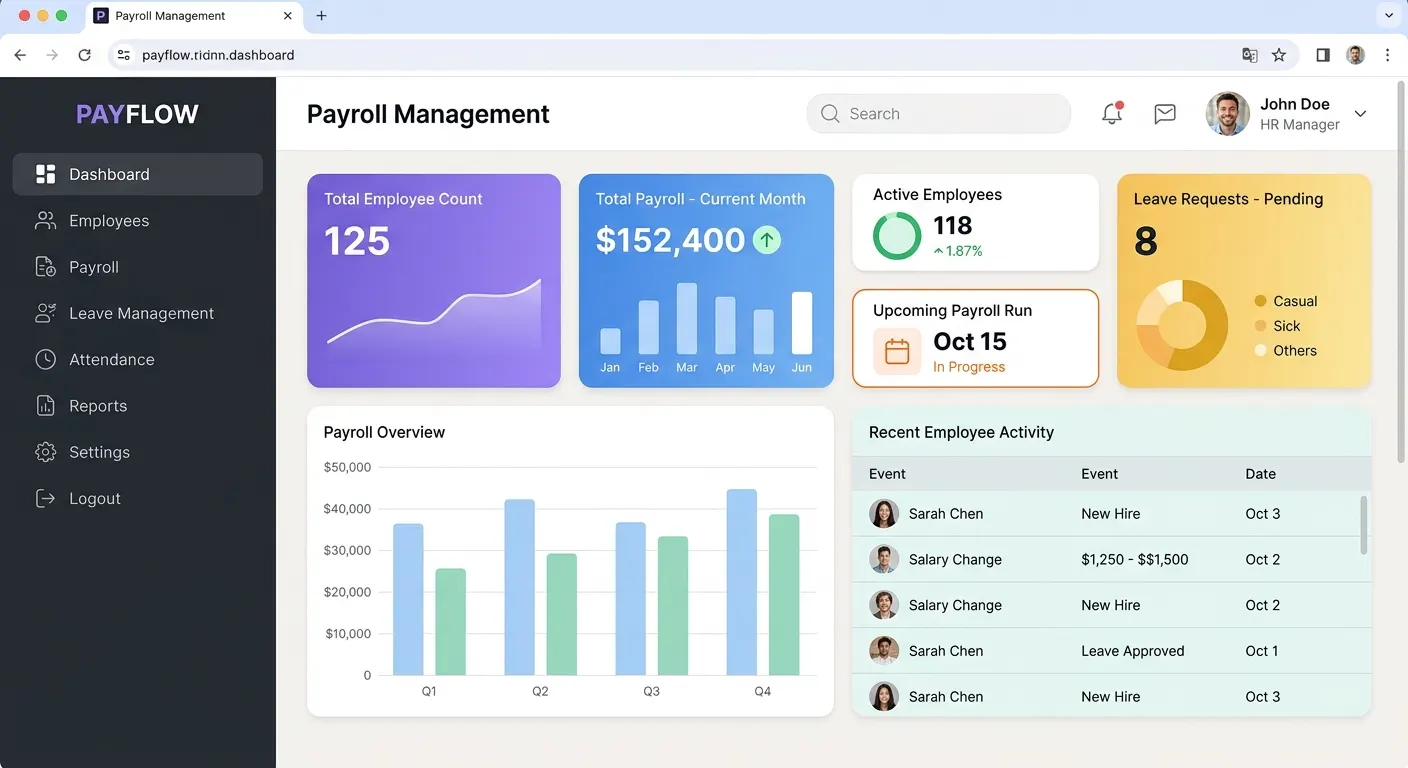This screenshot has height=768, width=1408.
Task: Click the address bar URL payflow.tidnn.dashboard
Action: tap(218, 55)
